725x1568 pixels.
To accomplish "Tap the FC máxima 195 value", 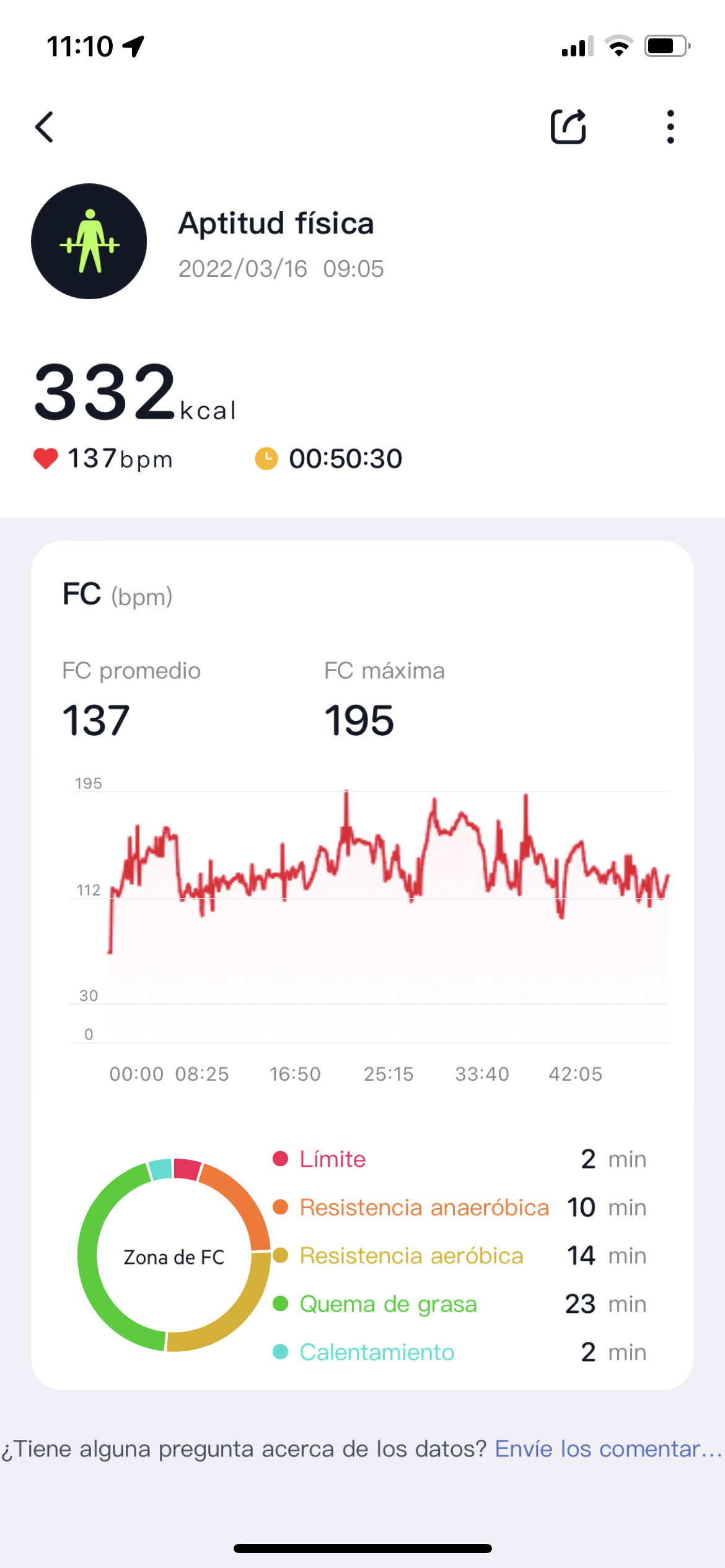I will [359, 721].
